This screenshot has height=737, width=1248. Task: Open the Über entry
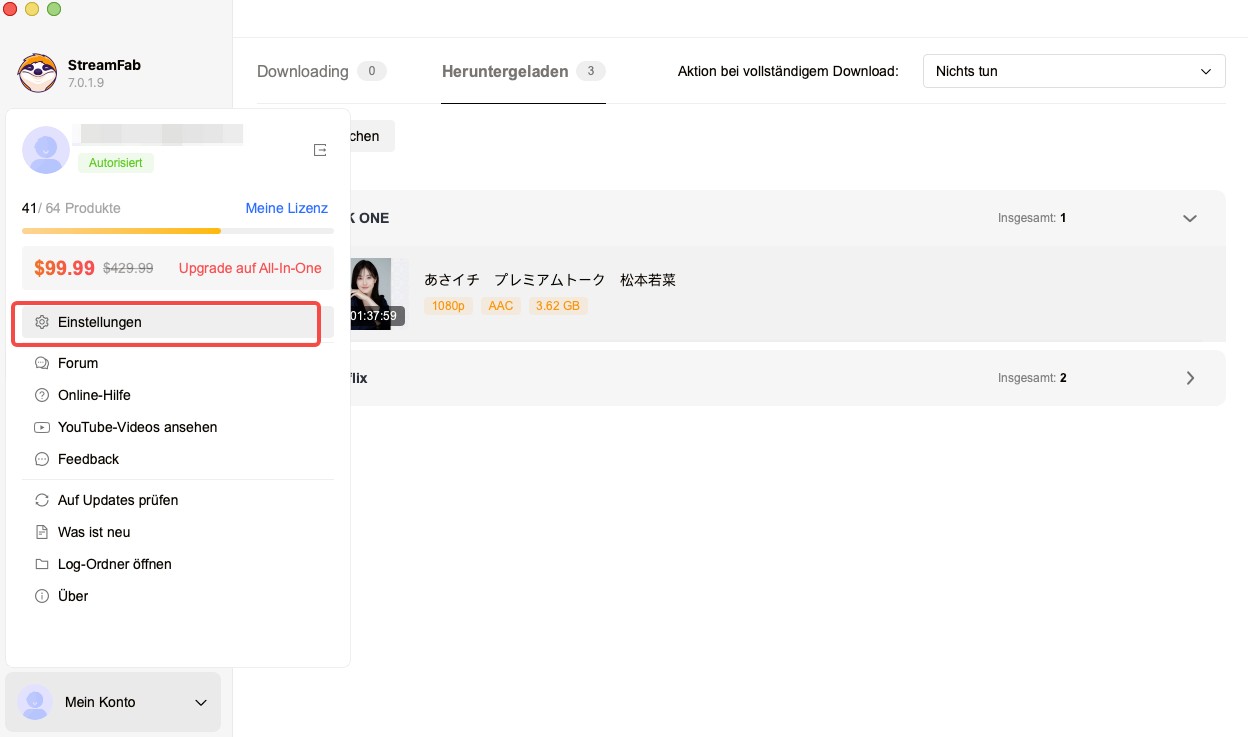click(x=177, y=596)
